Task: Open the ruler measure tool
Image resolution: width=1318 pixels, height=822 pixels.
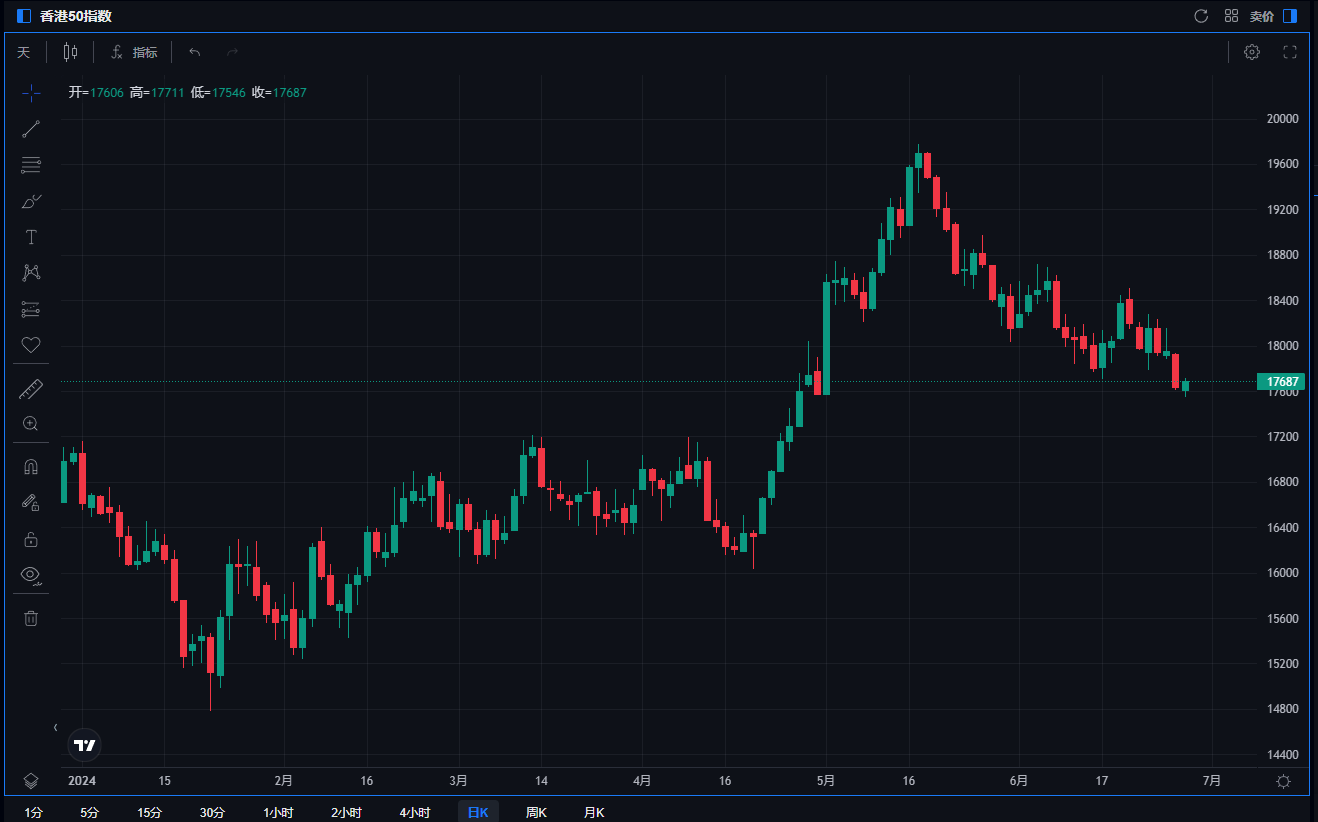Action: click(31, 388)
